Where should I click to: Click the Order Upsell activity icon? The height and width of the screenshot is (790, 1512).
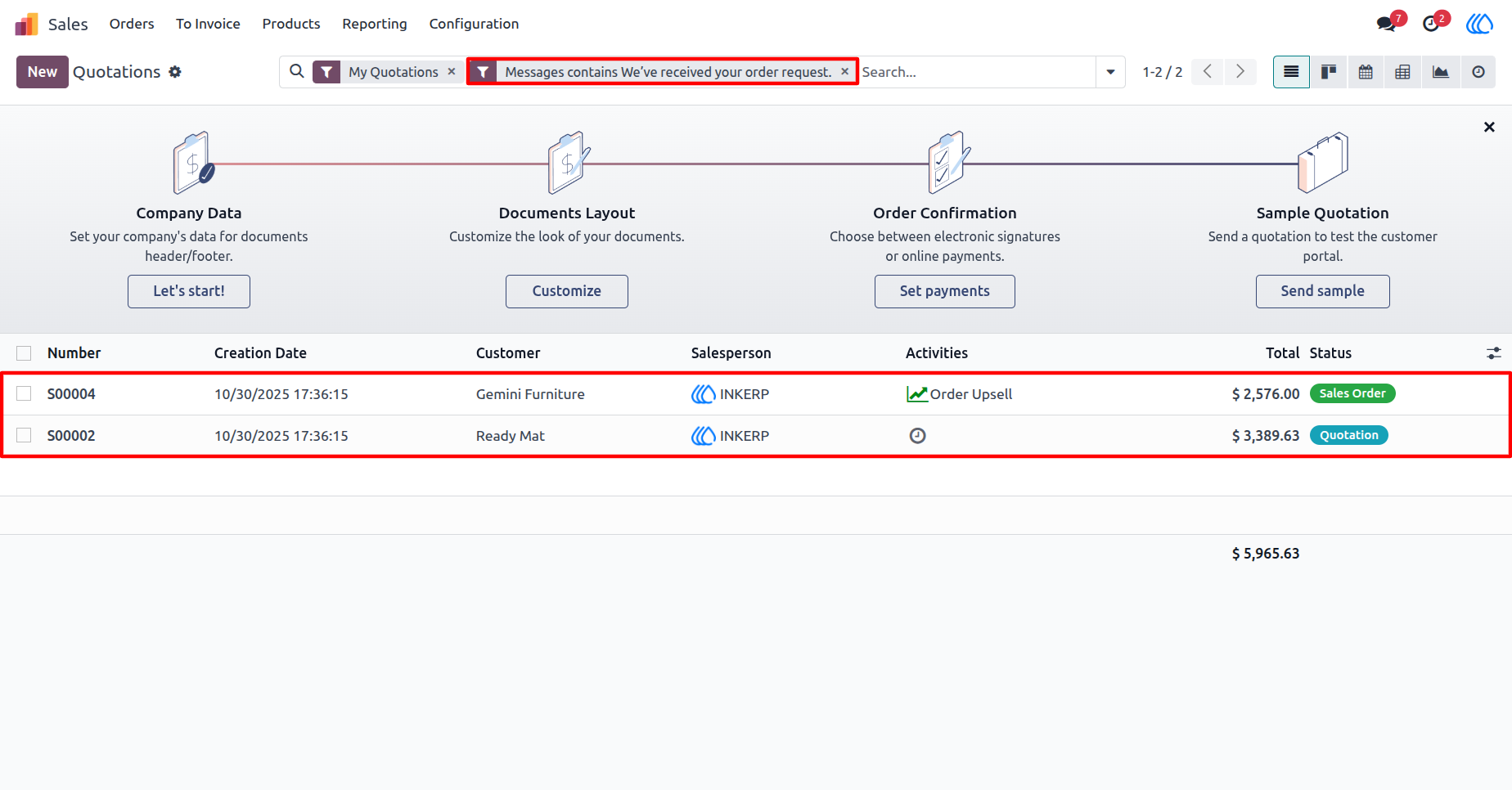coord(916,394)
